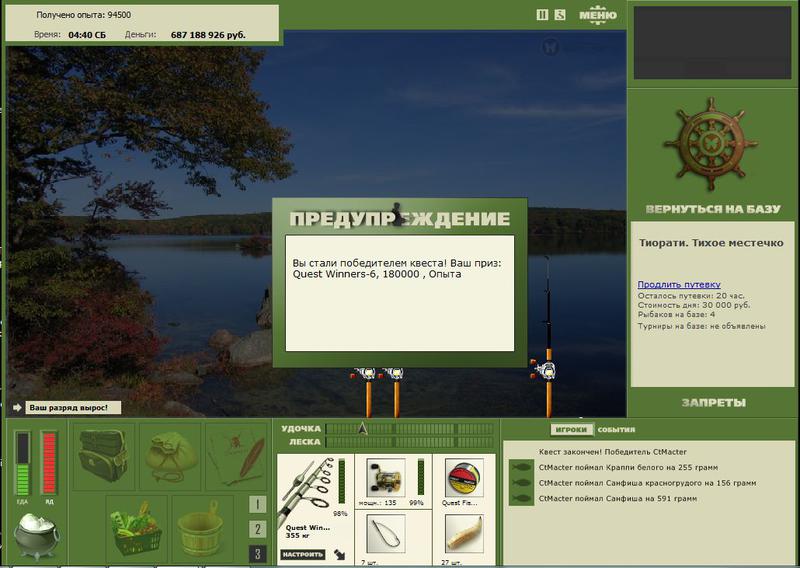
Task: Click the ЛЕСКА tension bar
Action: coord(410,442)
